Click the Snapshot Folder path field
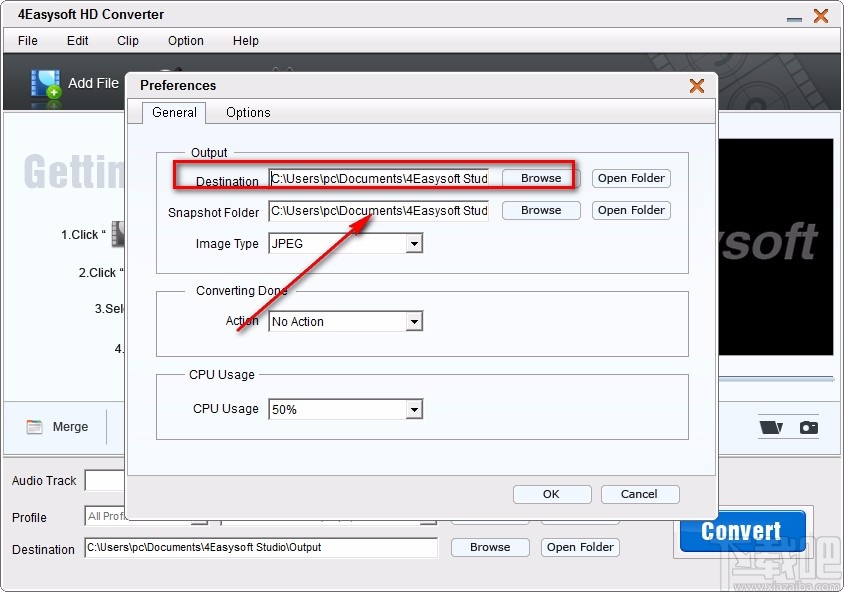Image resolution: width=844 pixels, height=592 pixels. (x=379, y=211)
